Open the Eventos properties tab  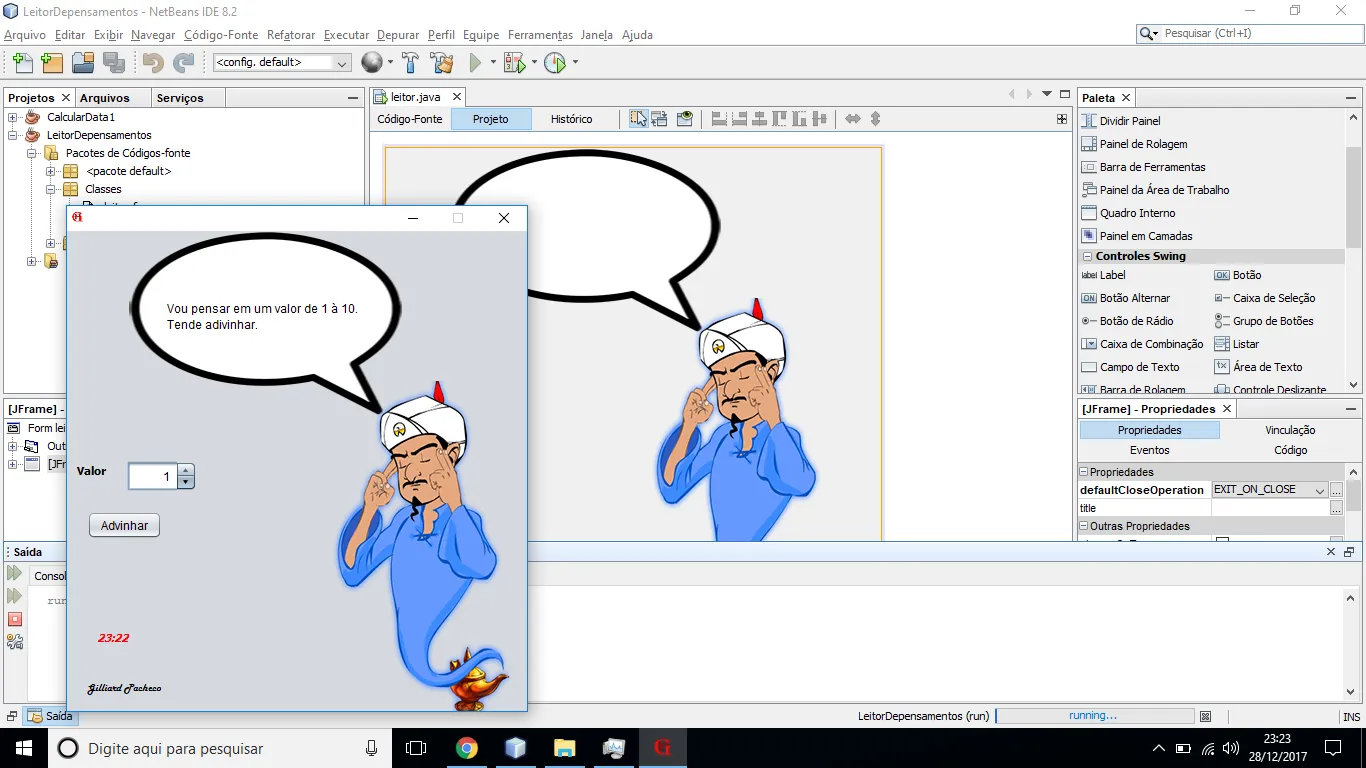[x=1149, y=450]
